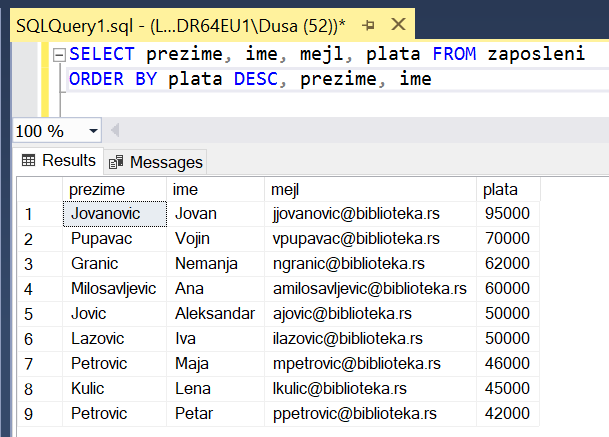The width and height of the screenshot is (609, 437).
Task: Click the mejl column header
Action: [286, 189]
